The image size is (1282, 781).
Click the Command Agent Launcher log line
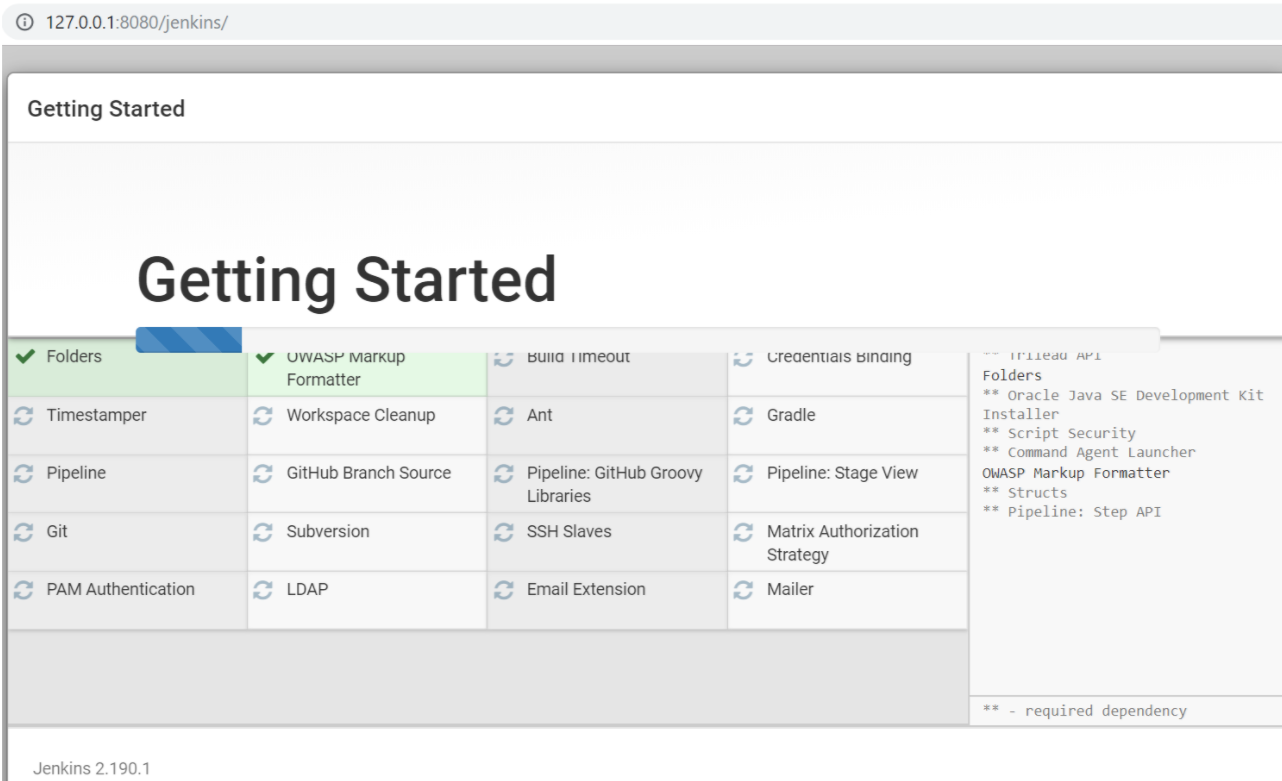tap(1089, 452)
